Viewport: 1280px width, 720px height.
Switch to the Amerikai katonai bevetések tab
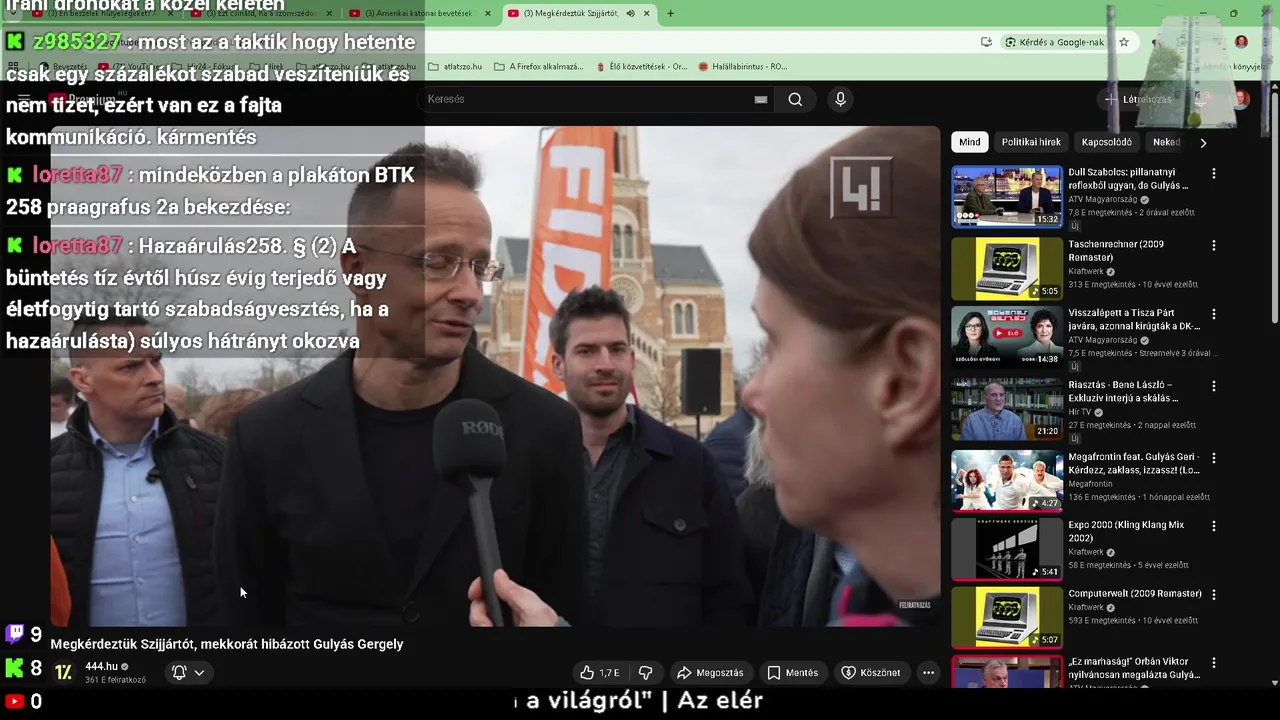(x=419, y=13)
